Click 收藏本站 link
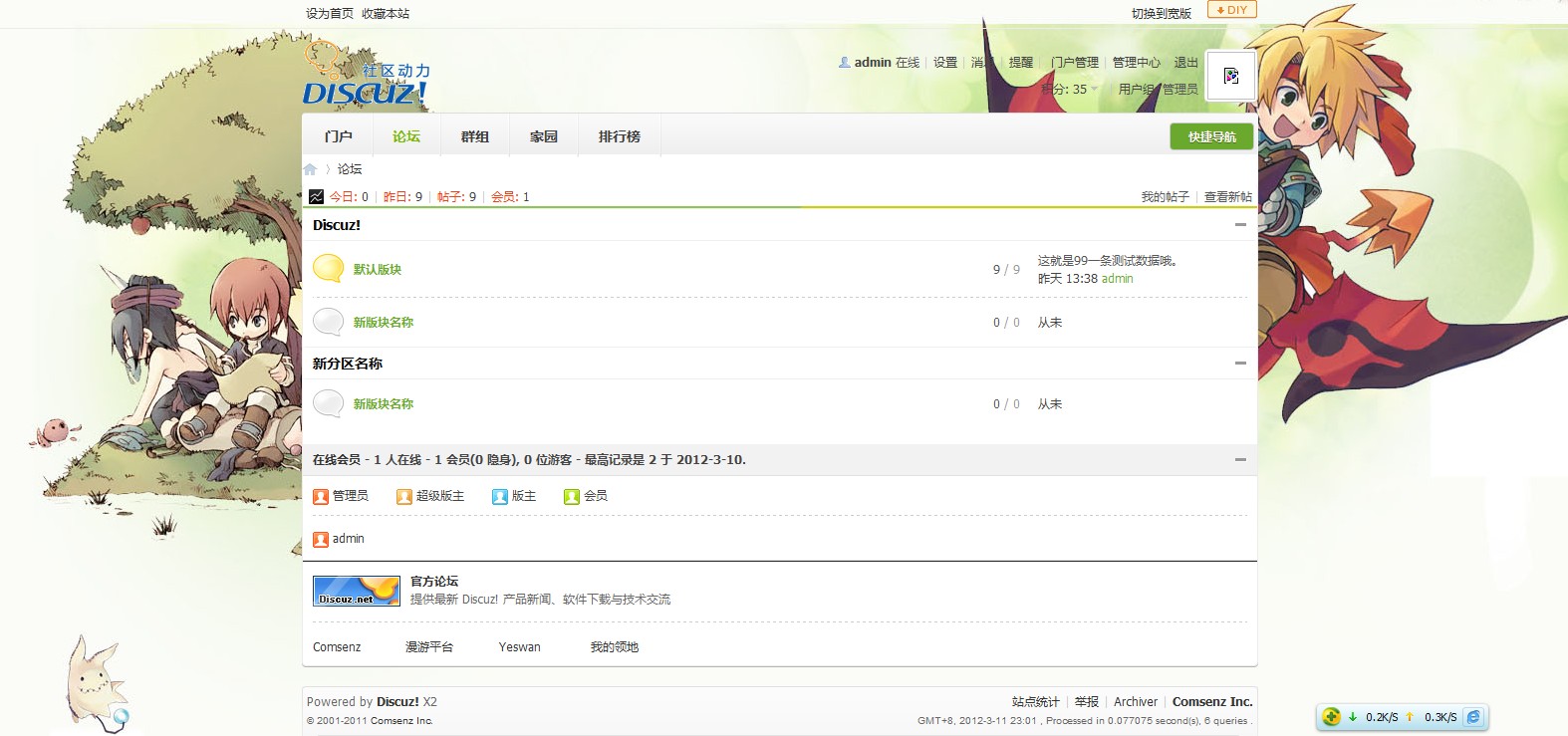The image size is (1568, 736). click(386, 14)
